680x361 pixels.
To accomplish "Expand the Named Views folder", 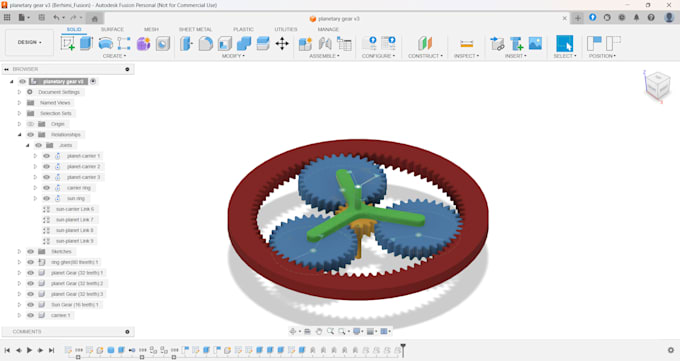I will pyautogui.click(x=19, y=103).
